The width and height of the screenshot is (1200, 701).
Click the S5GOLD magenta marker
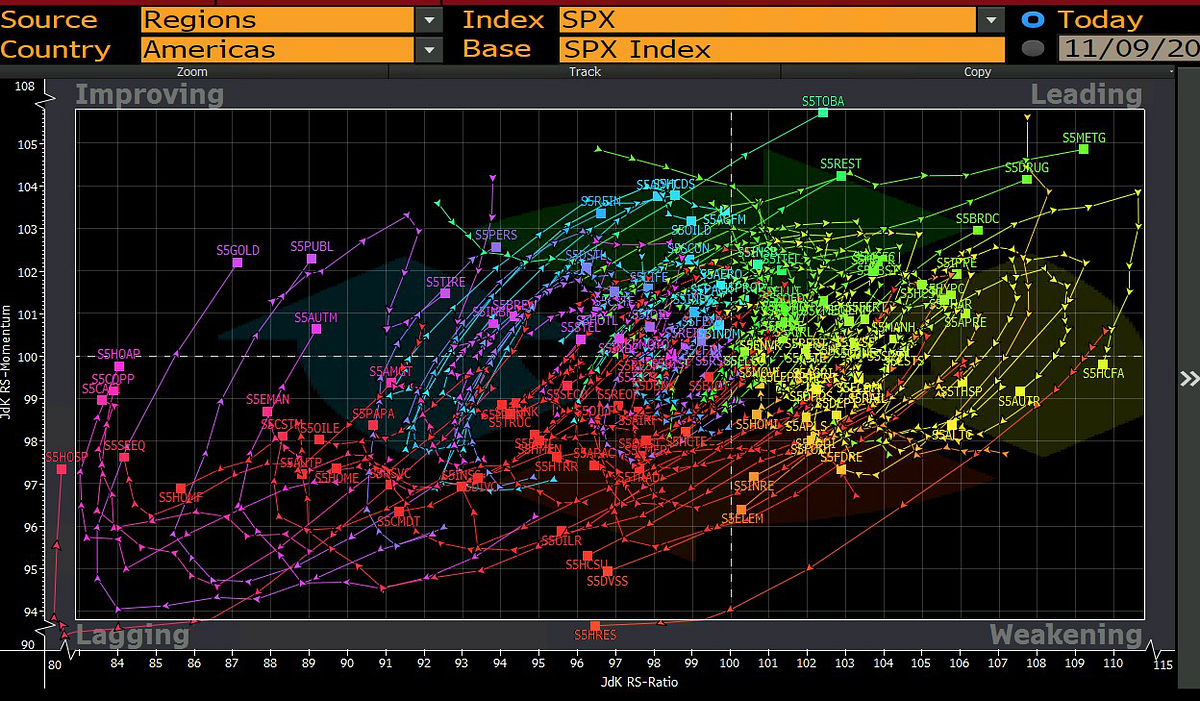tap(237, 261)
